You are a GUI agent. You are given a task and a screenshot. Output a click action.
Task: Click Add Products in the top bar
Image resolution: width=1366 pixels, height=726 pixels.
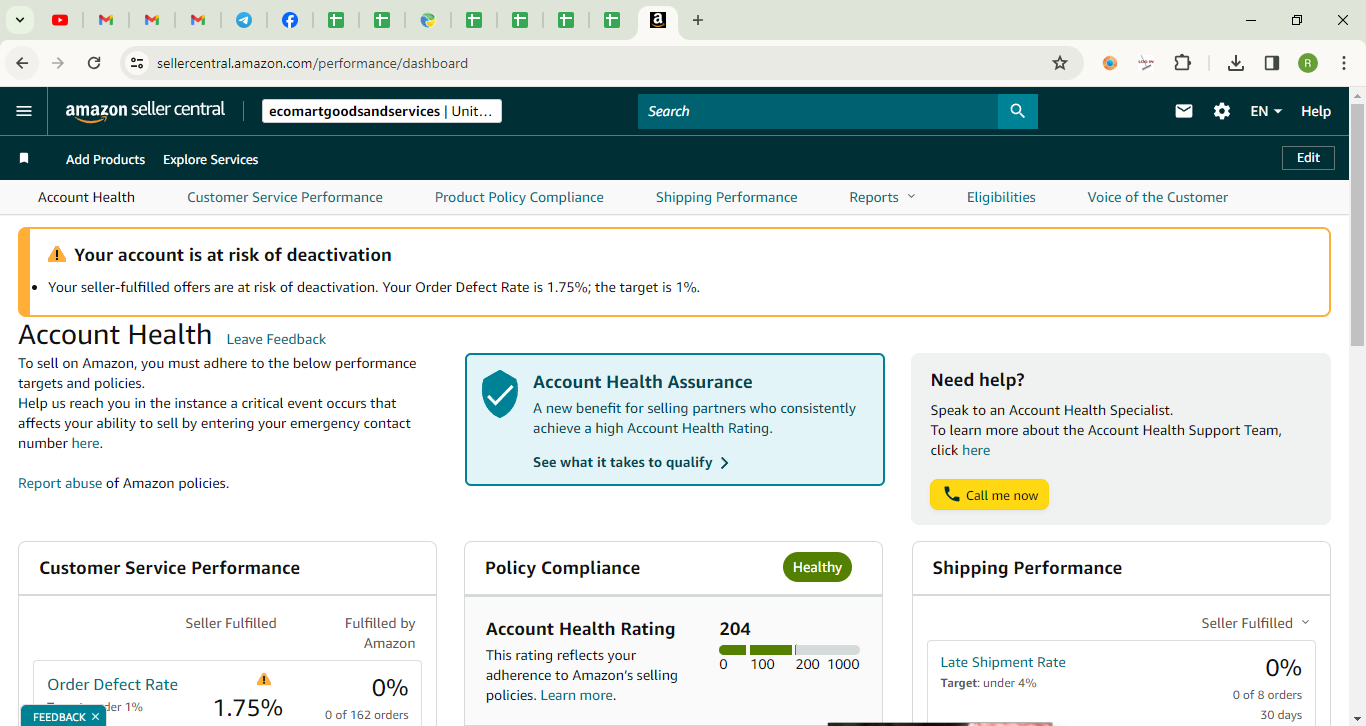105,159
